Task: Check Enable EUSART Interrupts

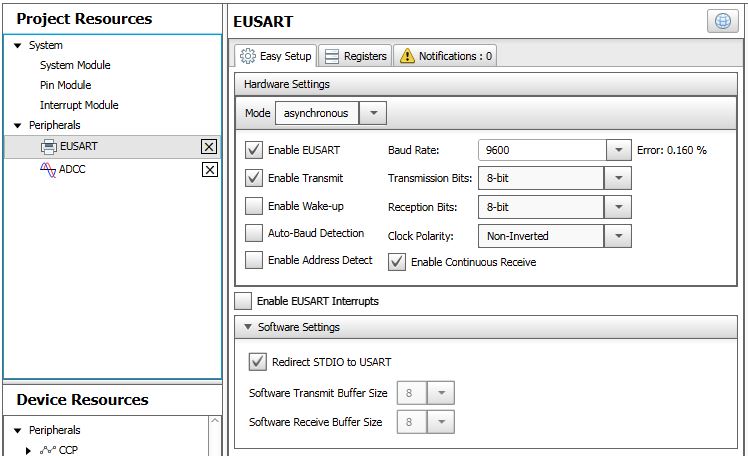Action: coord(243,301)
